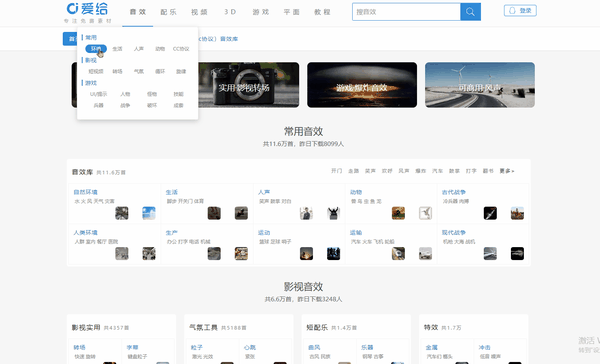The image size is (600, 364).
Task: Select 兵器 in the dropdown menu
Action: click(x=98, y=105)
